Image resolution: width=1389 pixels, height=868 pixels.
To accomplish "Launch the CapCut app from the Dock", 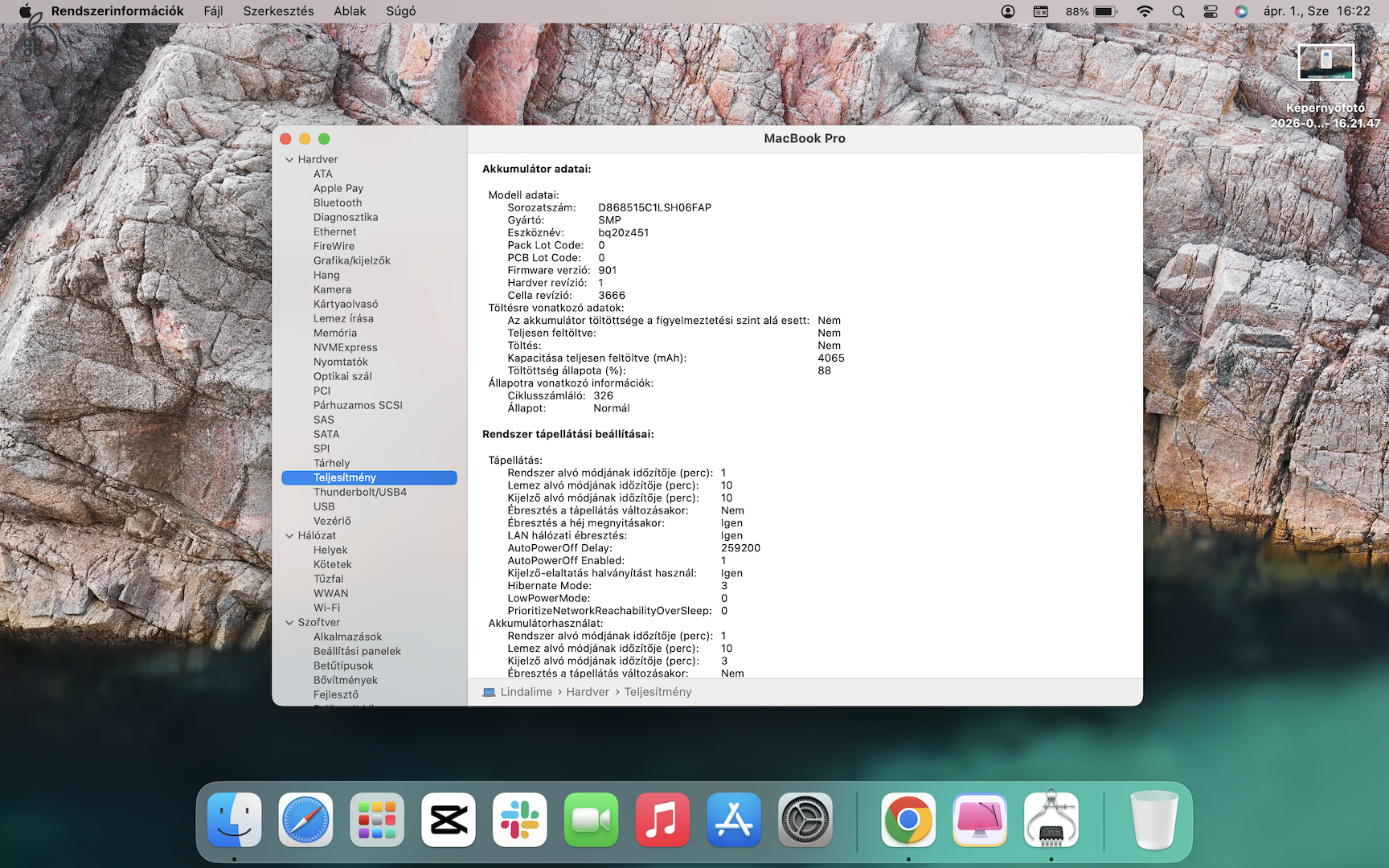I will point(448,821).
